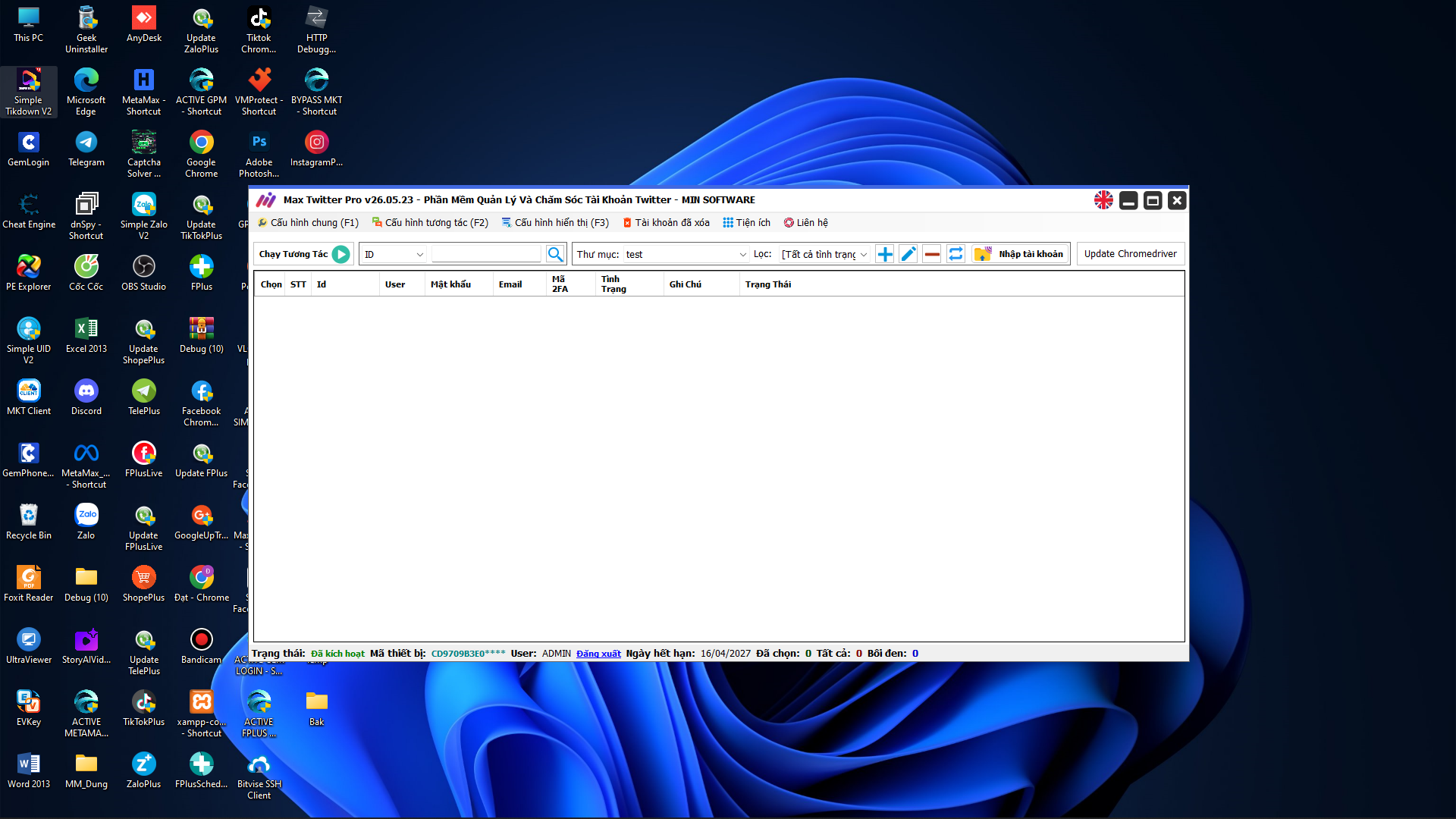Select Recycle Bin desktop icon

(x=29, y=522)
